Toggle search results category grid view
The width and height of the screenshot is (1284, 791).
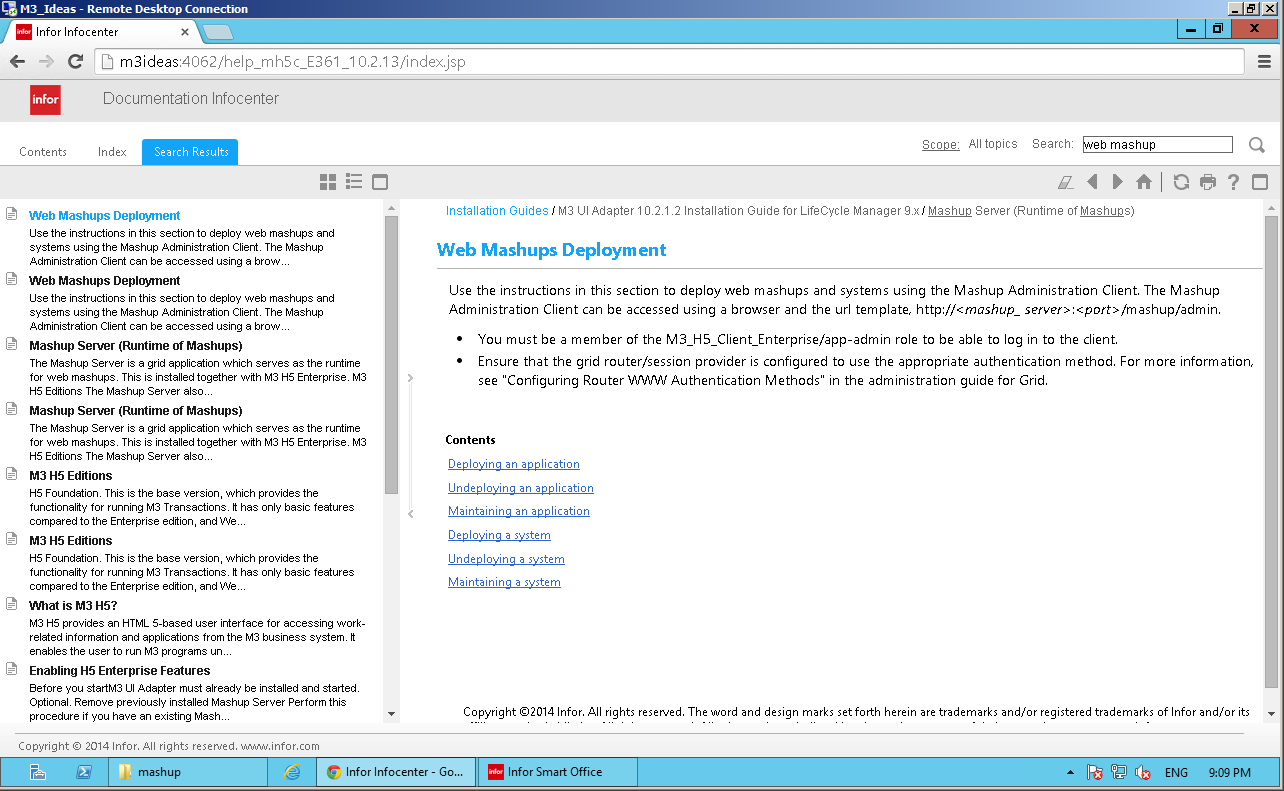click(328, 181)
